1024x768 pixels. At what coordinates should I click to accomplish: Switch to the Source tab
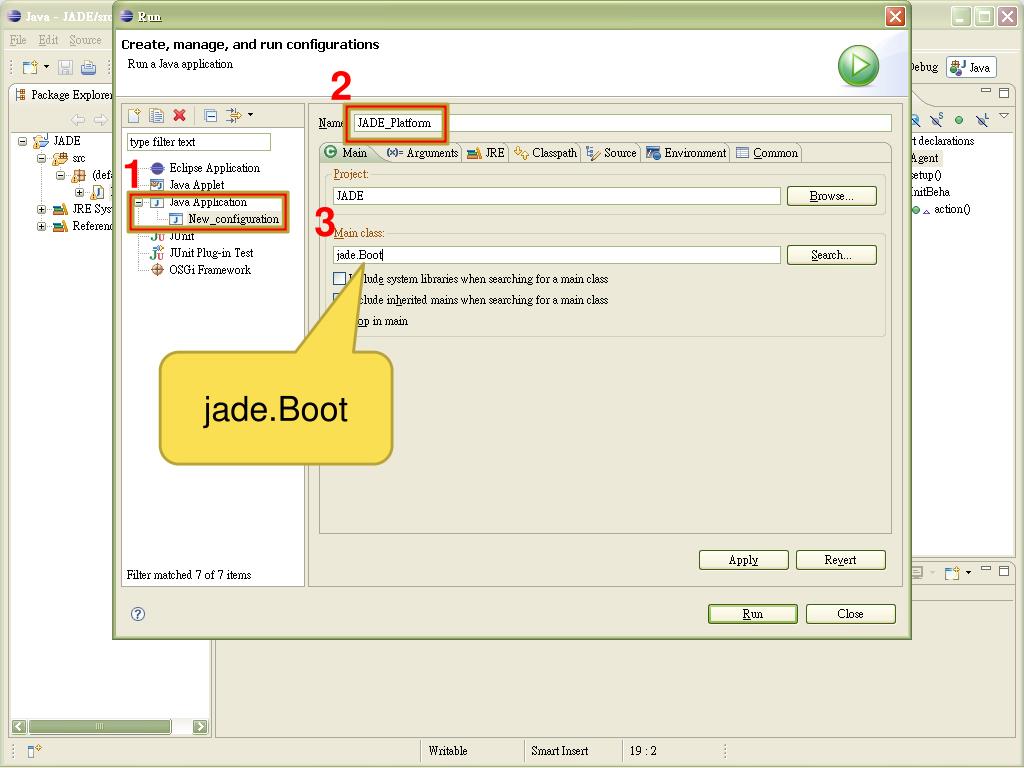(x=612, y=153)
